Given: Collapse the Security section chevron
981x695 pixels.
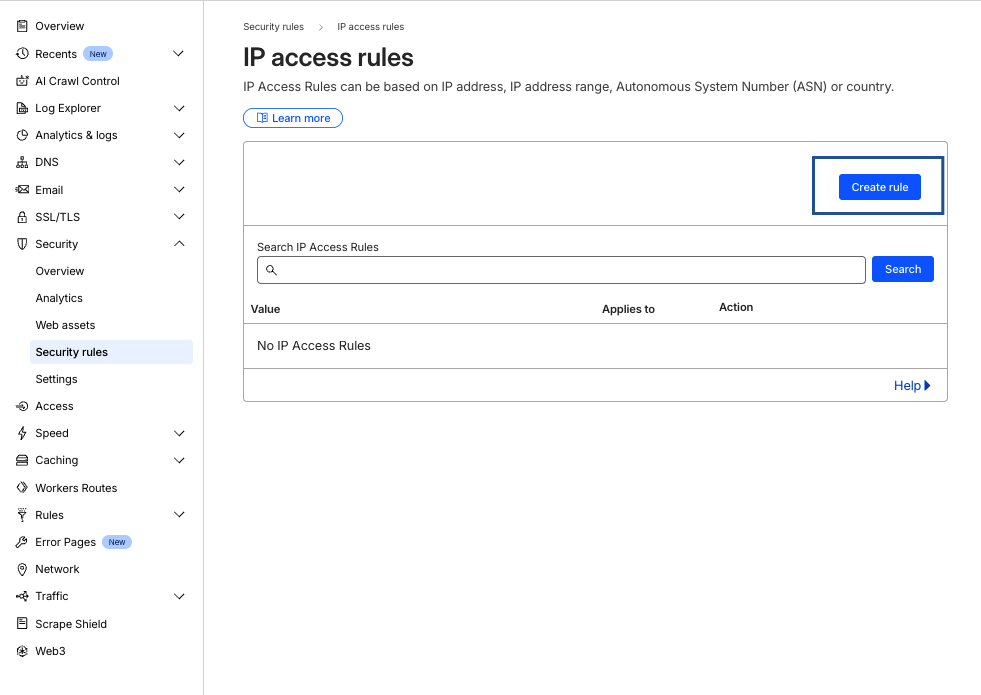Looking at the screenshot, I should (x=179, y=243).
